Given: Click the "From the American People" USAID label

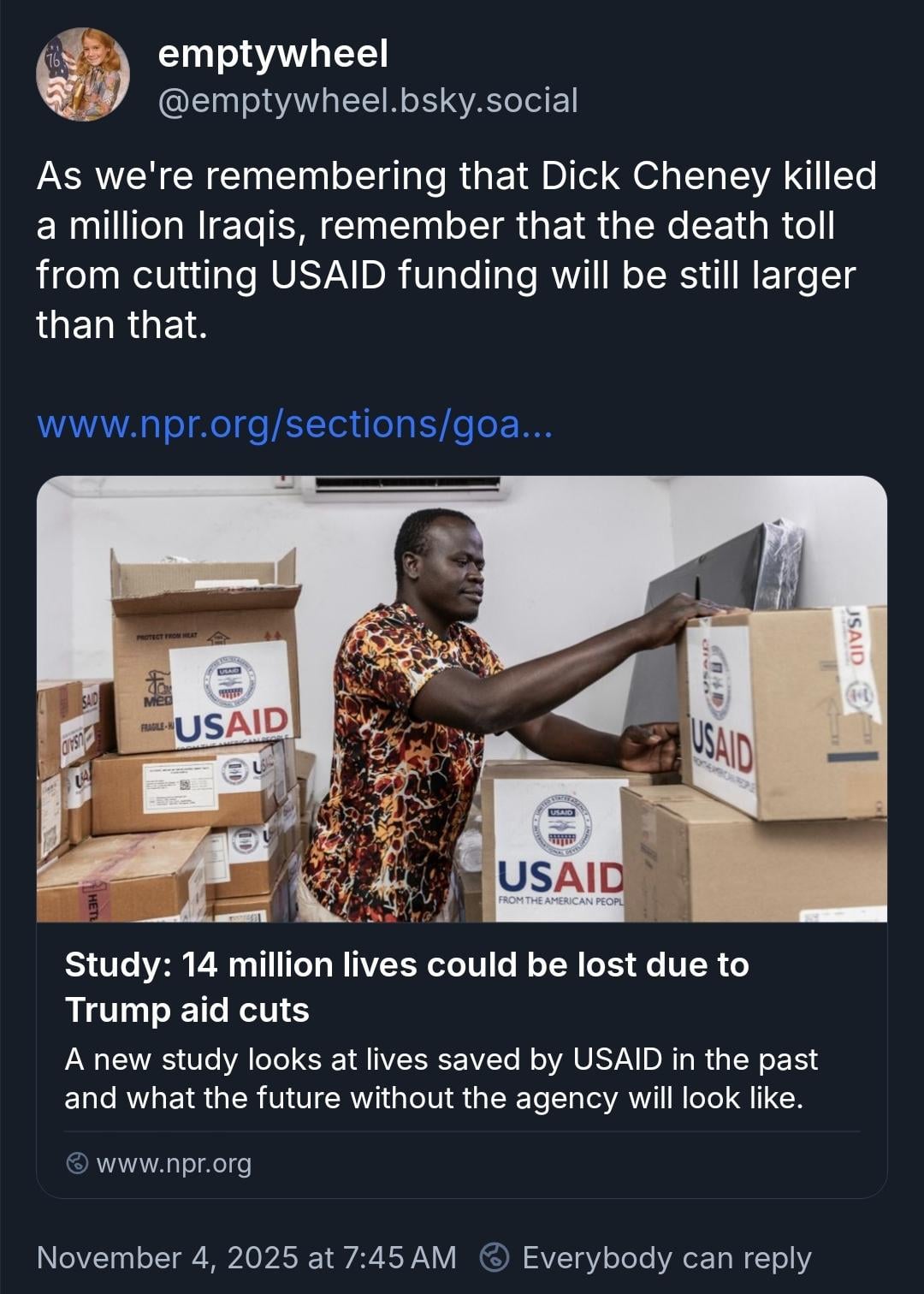Looking at the screenshot, I should click(561, 901).
